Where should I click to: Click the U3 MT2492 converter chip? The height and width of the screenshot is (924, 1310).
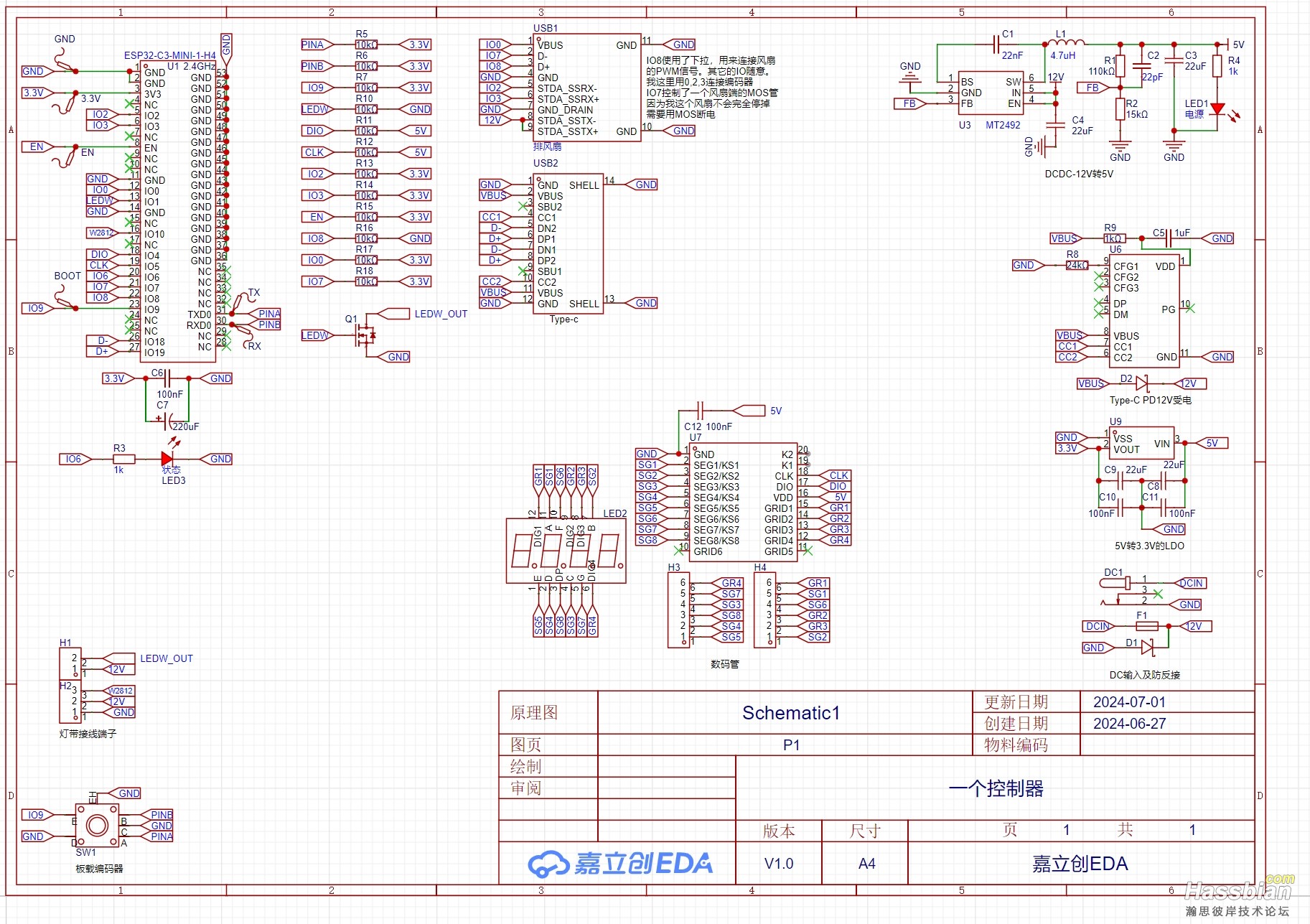point(991,93)
